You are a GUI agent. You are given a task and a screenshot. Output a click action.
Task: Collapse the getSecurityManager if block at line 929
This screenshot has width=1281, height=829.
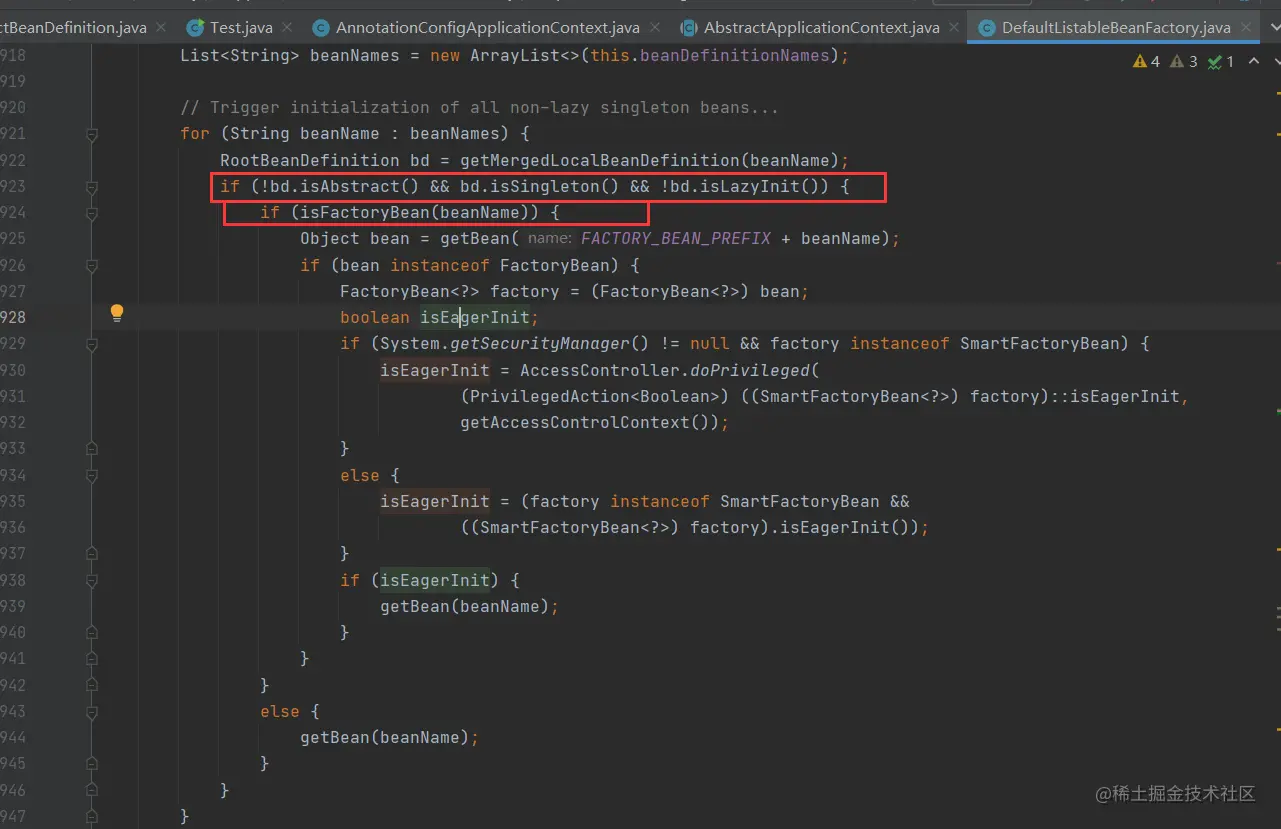pos(92,344)
